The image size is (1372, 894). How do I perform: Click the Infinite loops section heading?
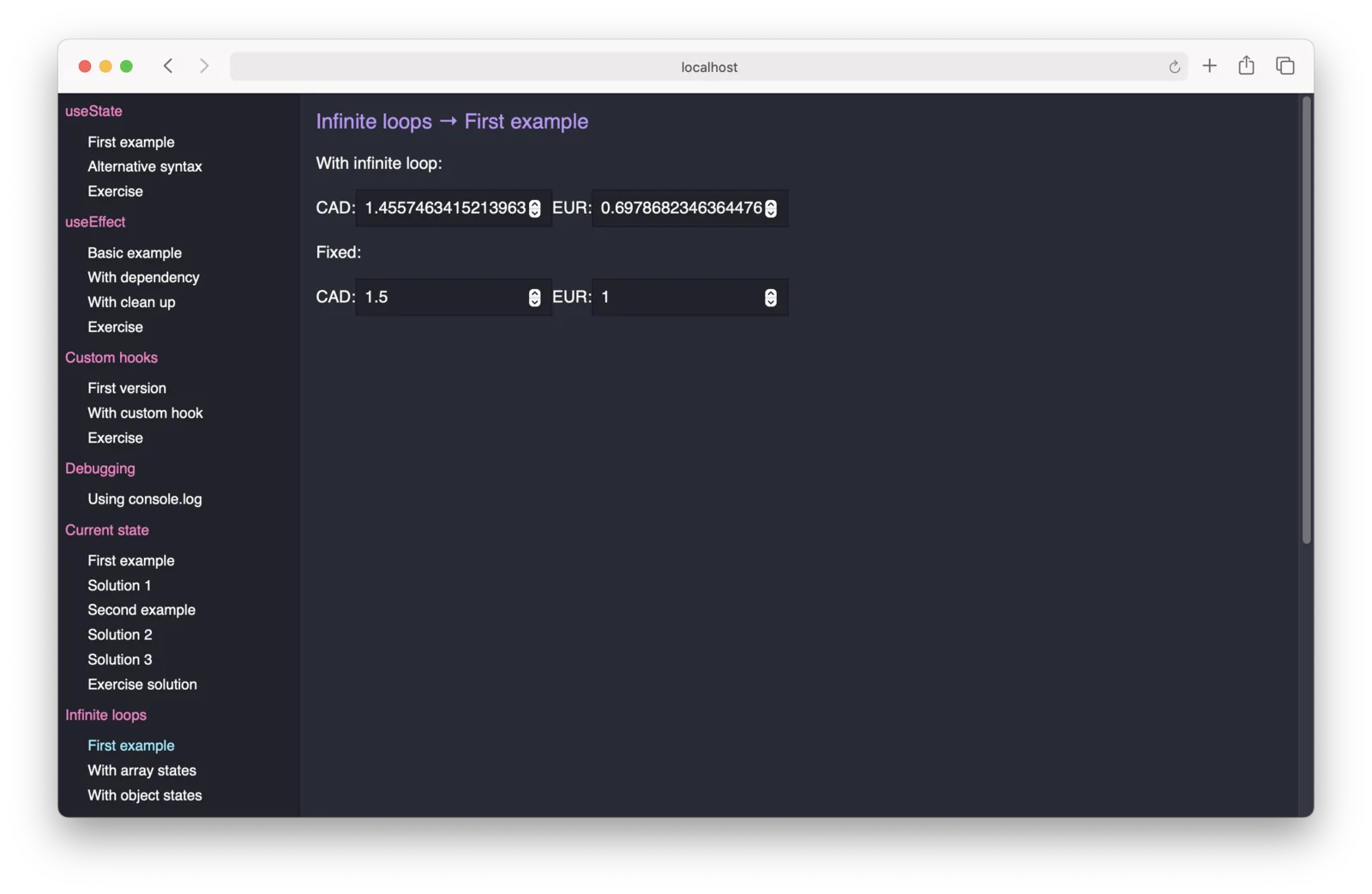click(x=105, y=715)
